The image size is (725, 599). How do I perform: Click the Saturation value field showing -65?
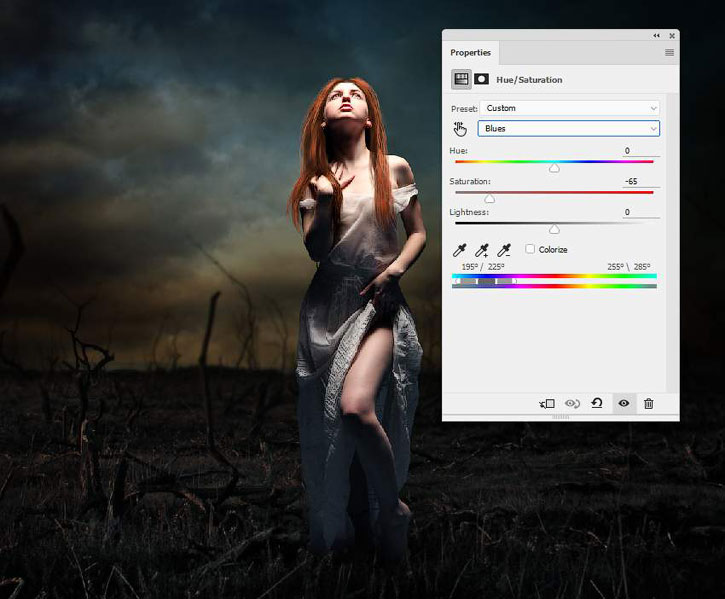pyautogui.click(x=641, y=181)
